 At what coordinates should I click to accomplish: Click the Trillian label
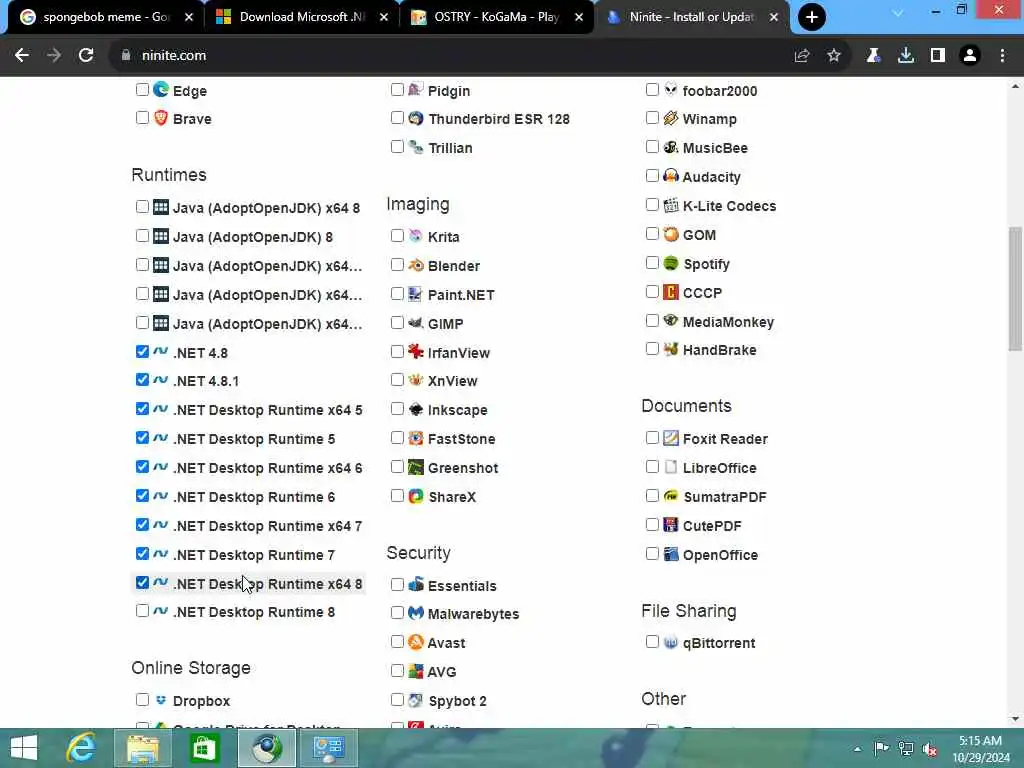point(450,148)
